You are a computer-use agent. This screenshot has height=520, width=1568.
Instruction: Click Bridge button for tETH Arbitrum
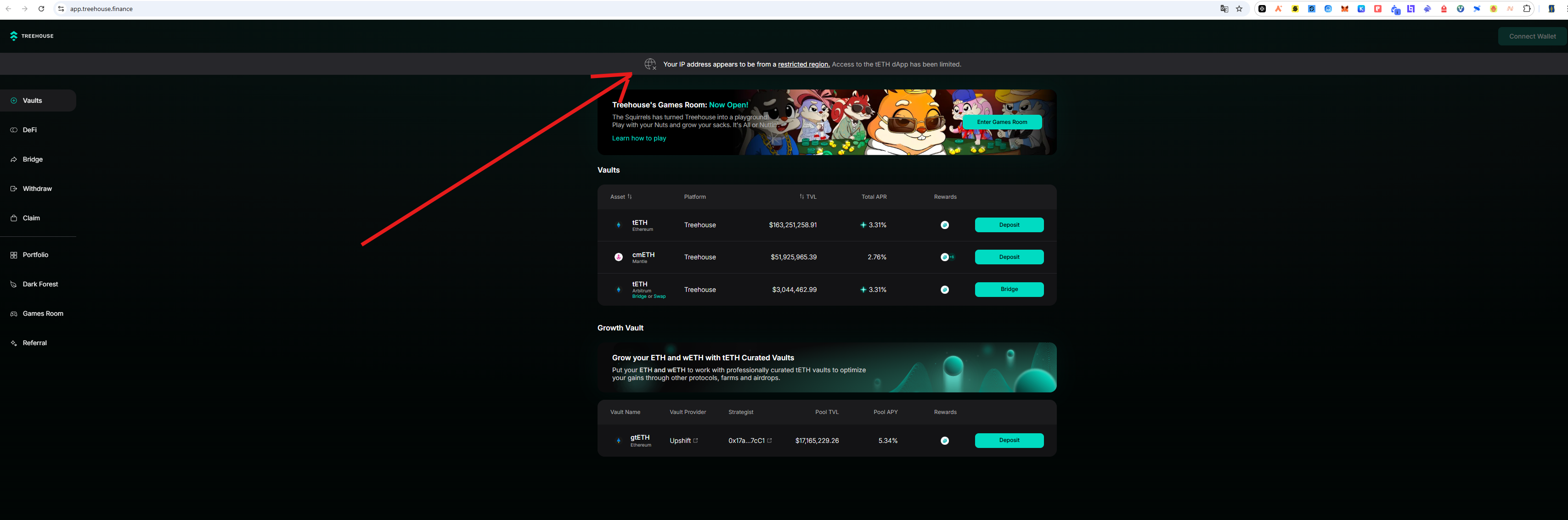1009,290
